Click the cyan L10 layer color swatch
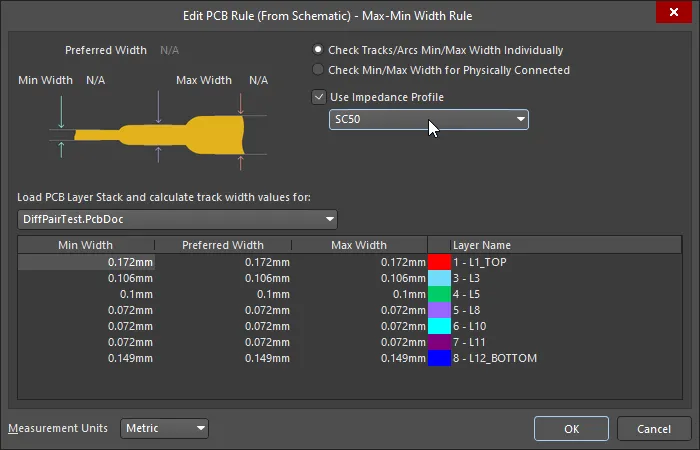The width and height of the screenshot is (700, 450). click(439, 326)
